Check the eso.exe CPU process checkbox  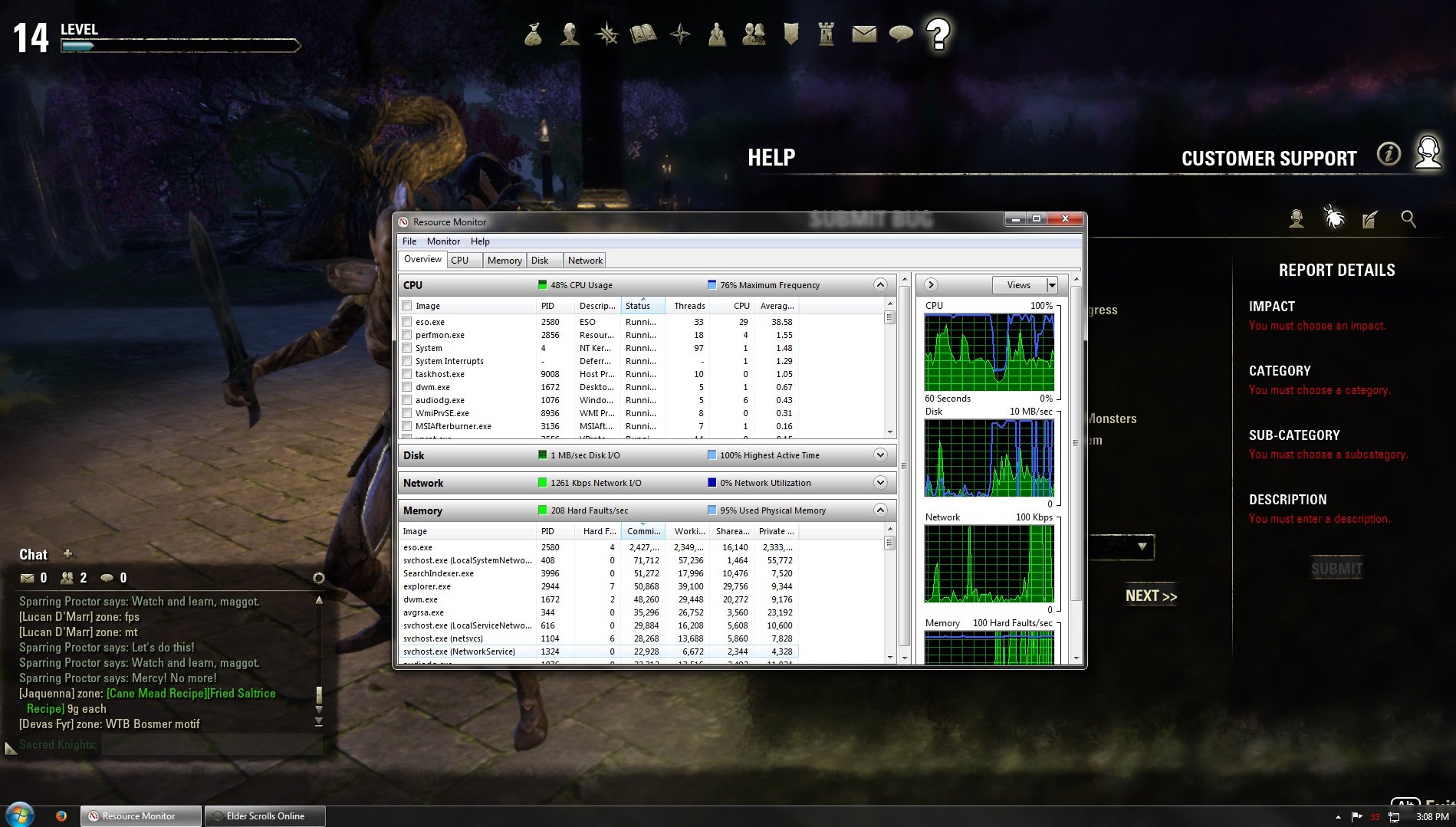[x=407, y=322]
